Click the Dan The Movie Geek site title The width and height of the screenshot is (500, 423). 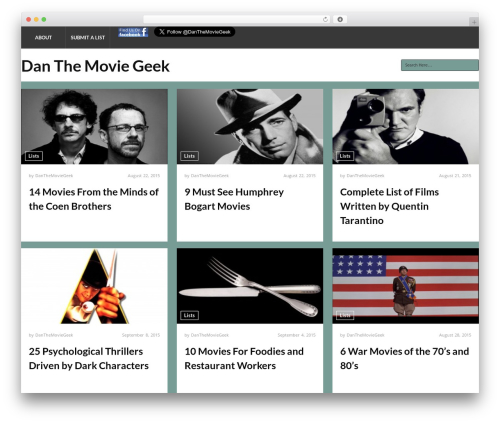click(96, 66)
